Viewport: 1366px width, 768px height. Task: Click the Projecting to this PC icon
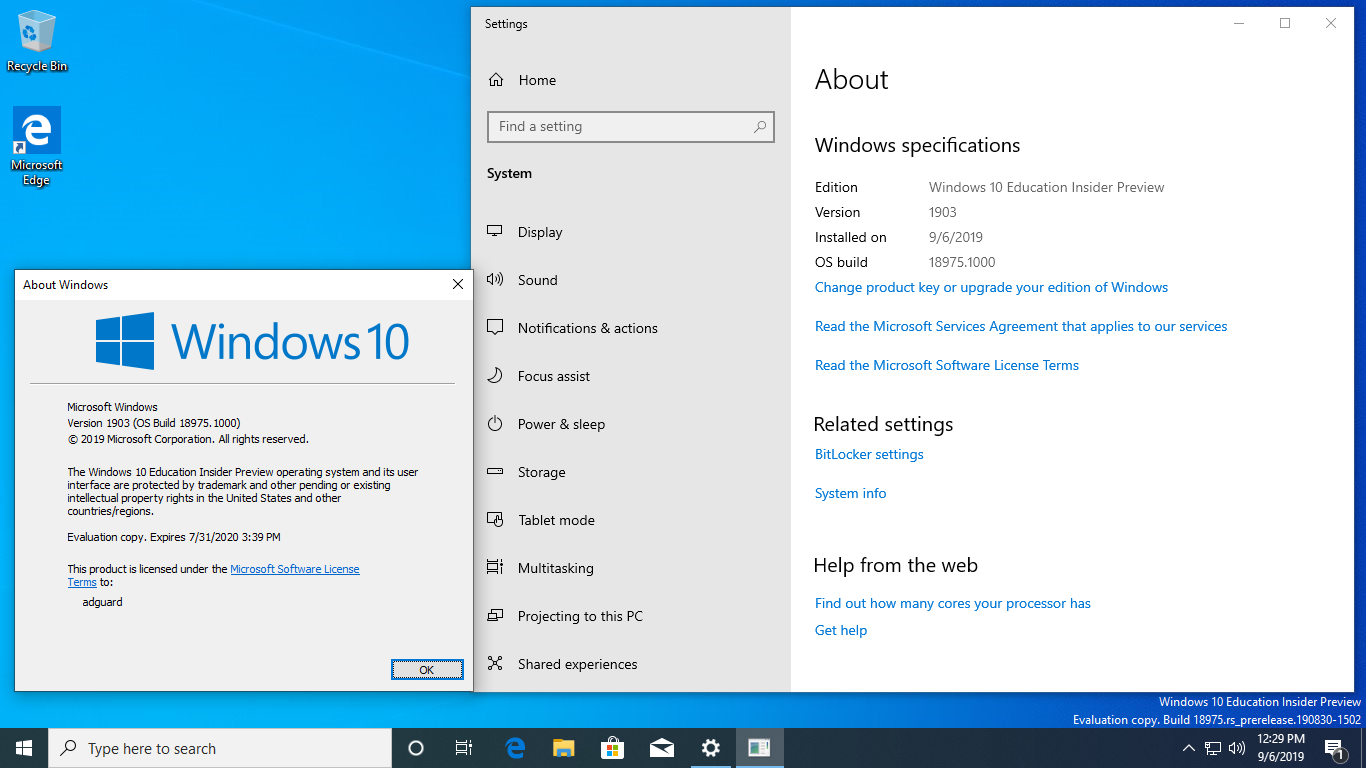coord(495,616)
